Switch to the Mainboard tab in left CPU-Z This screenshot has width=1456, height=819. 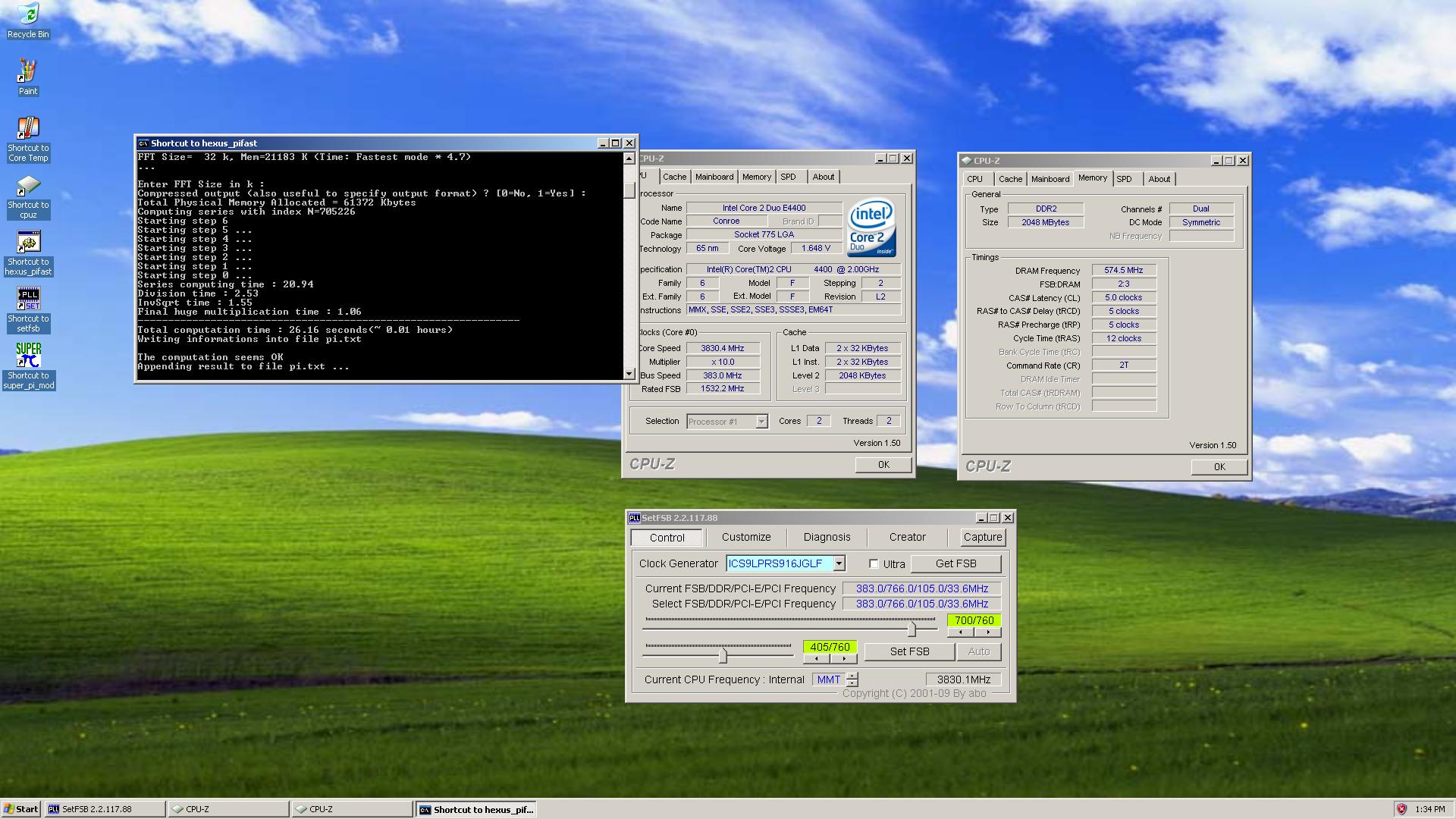tap(714, 177)
